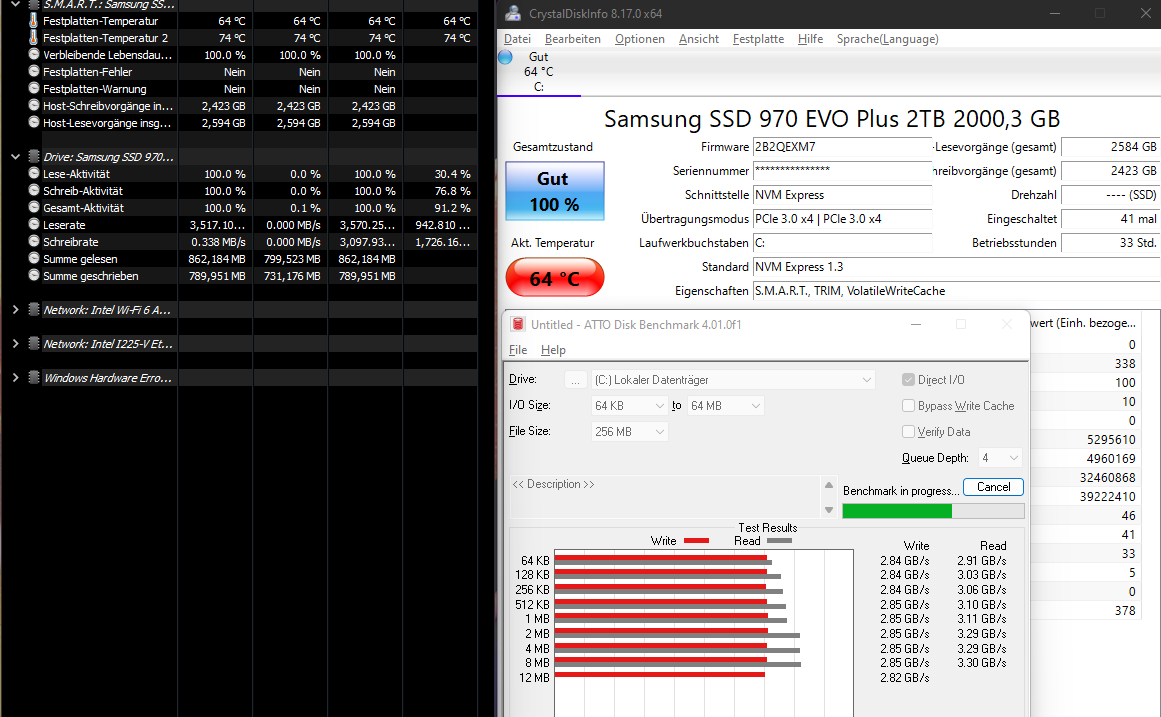
Task: Click thermometer icon beside Festplatten-Temperatur 2
Action: (33, 37)
